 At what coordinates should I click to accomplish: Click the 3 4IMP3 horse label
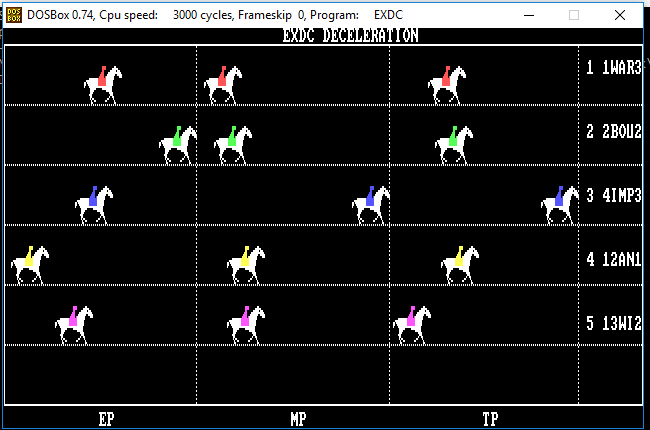[614, 195]
